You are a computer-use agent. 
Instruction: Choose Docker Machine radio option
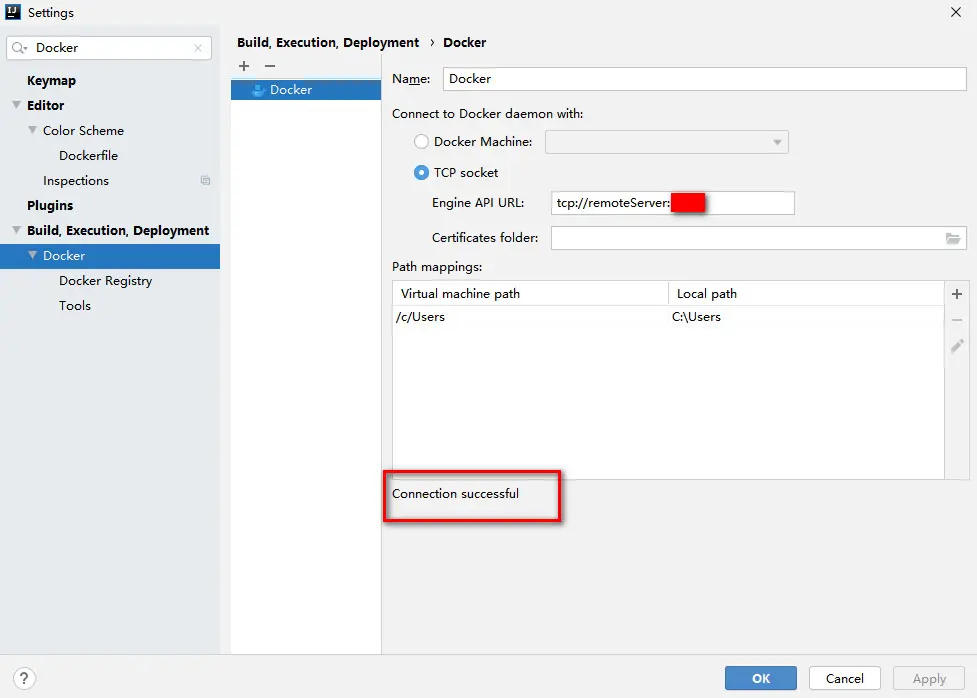point(421,141)
